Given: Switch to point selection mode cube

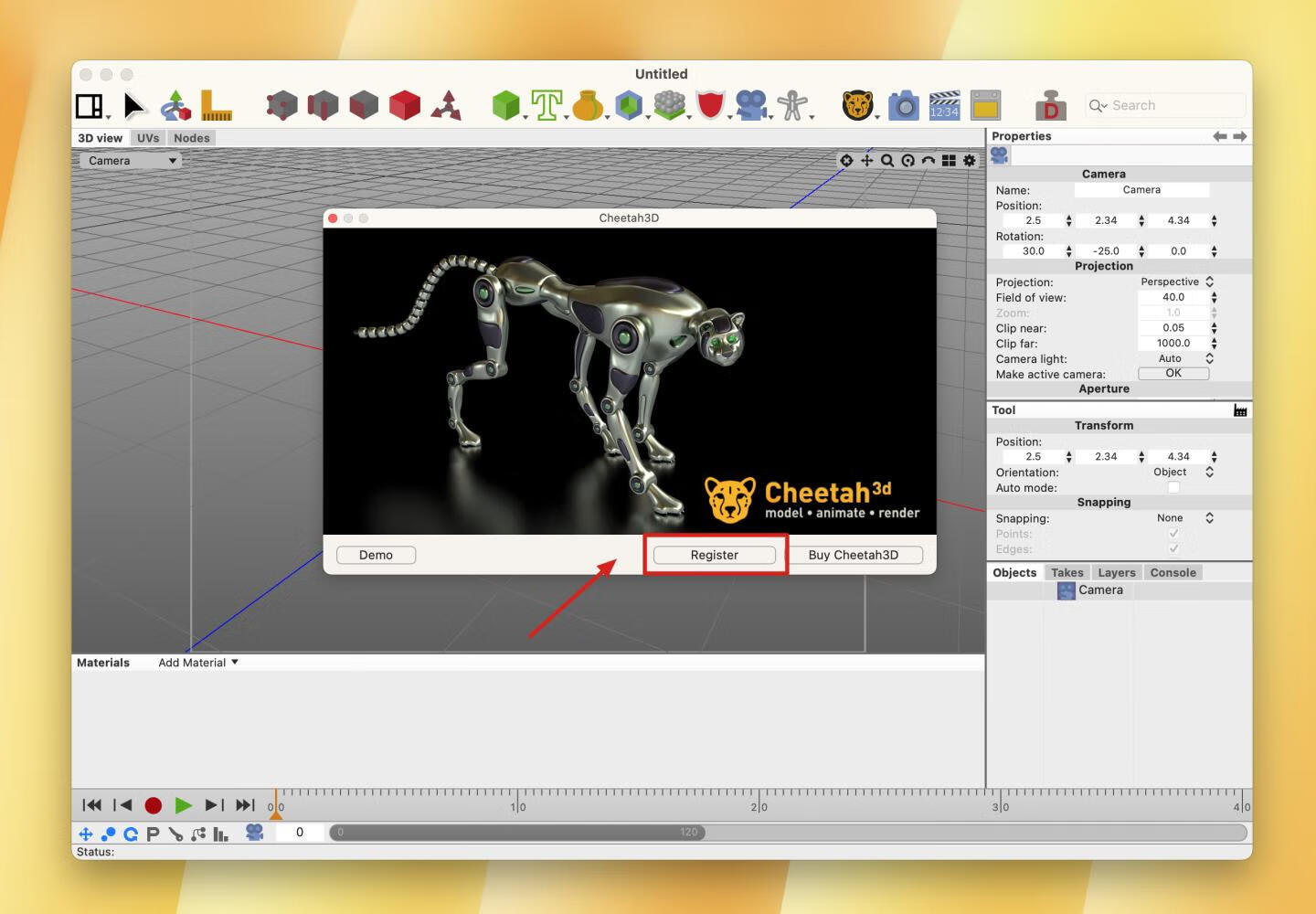Looking at the screenshot, I should (282, 106).
